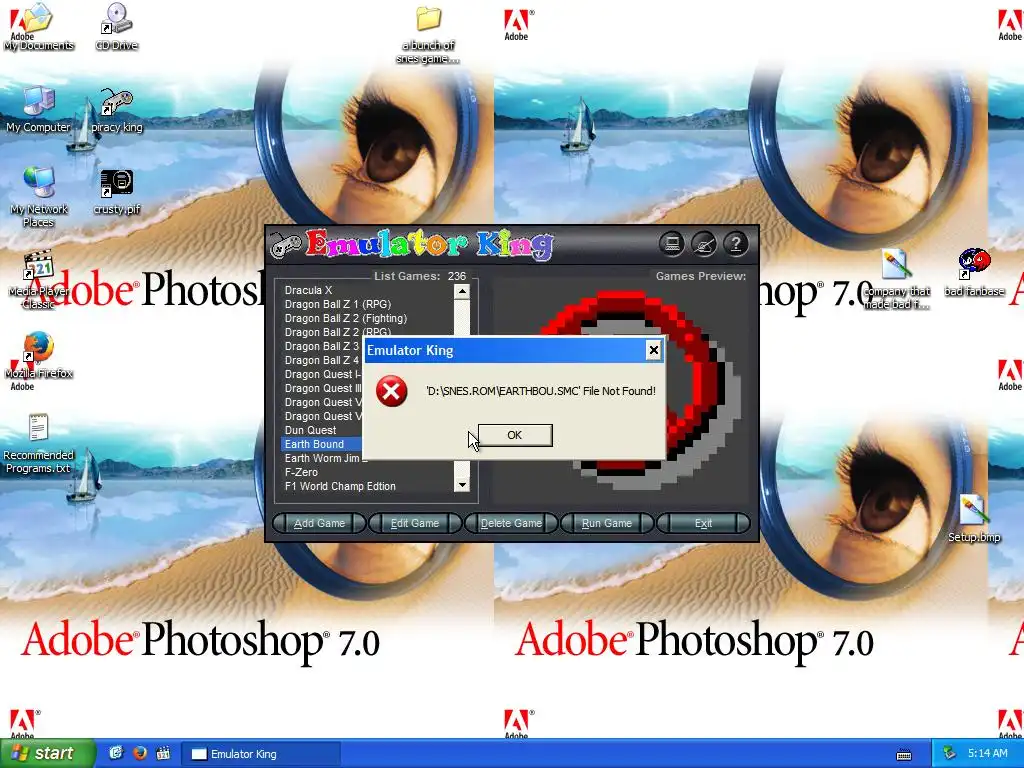This screenshot has height=768, width=1024.
Task: Select Dun Quest in games list
Action: point(321,430)
